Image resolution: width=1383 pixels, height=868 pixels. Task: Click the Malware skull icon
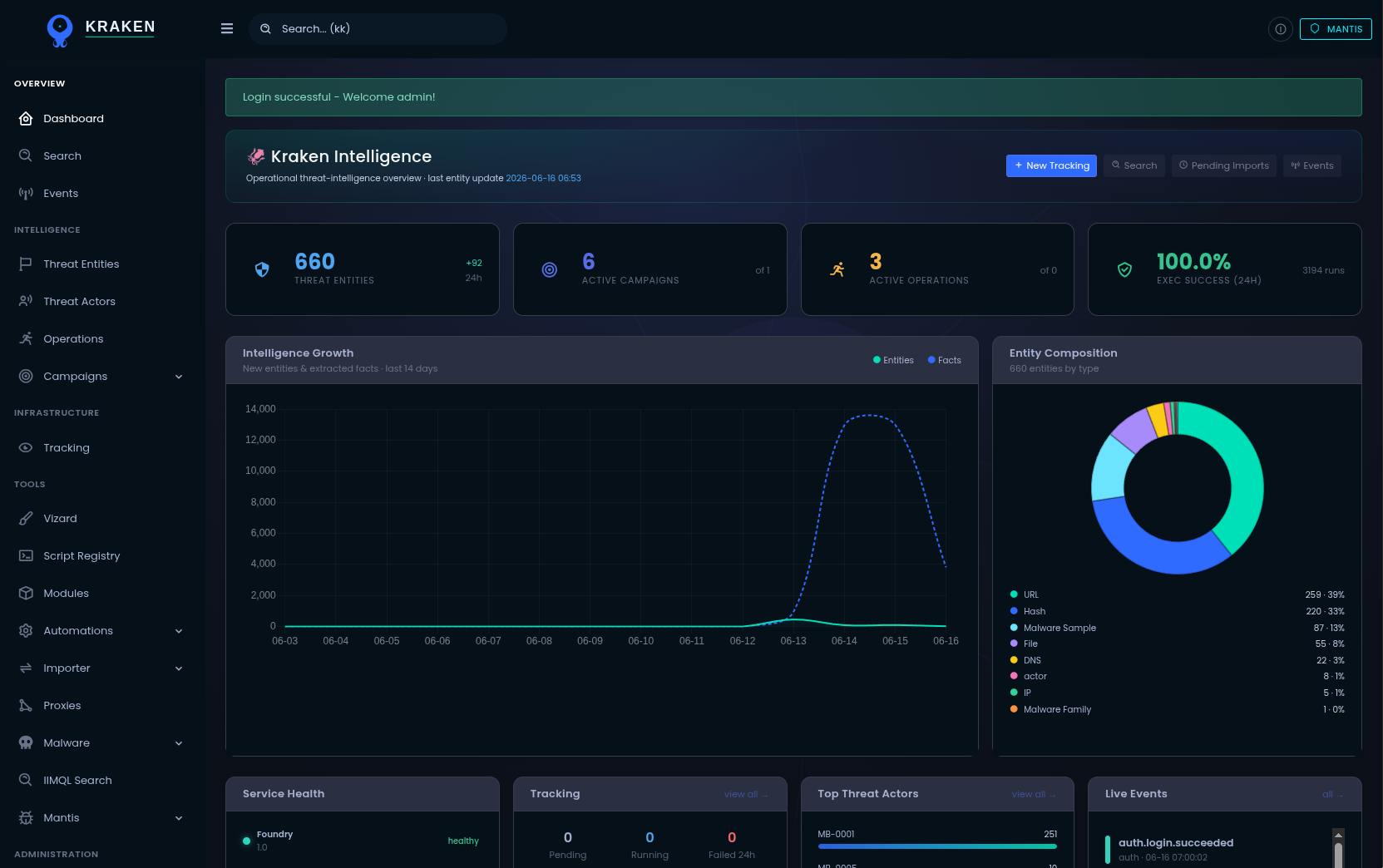click(26, 743)
